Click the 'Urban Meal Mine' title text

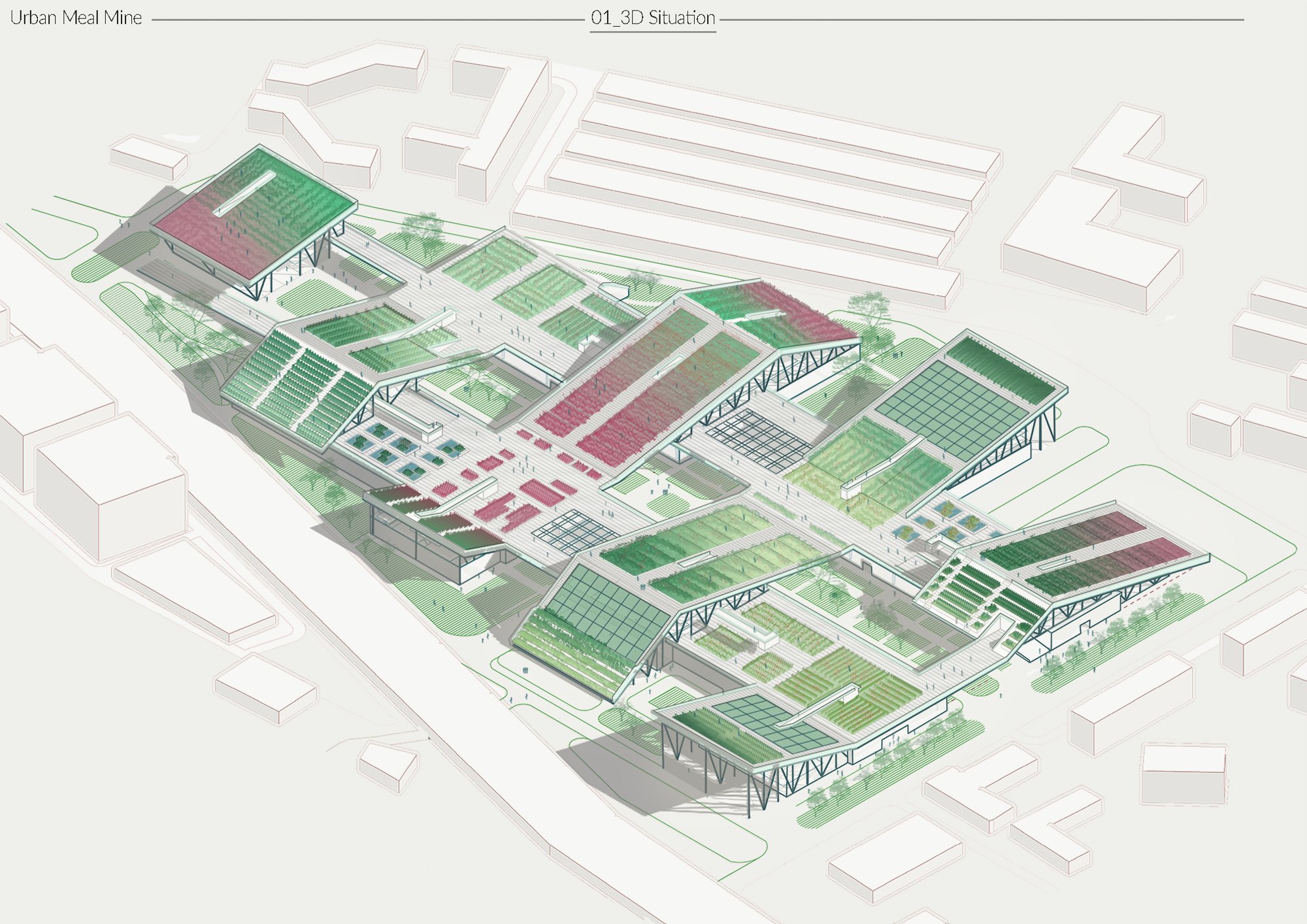pyautogui.click(x=76, y=18)
